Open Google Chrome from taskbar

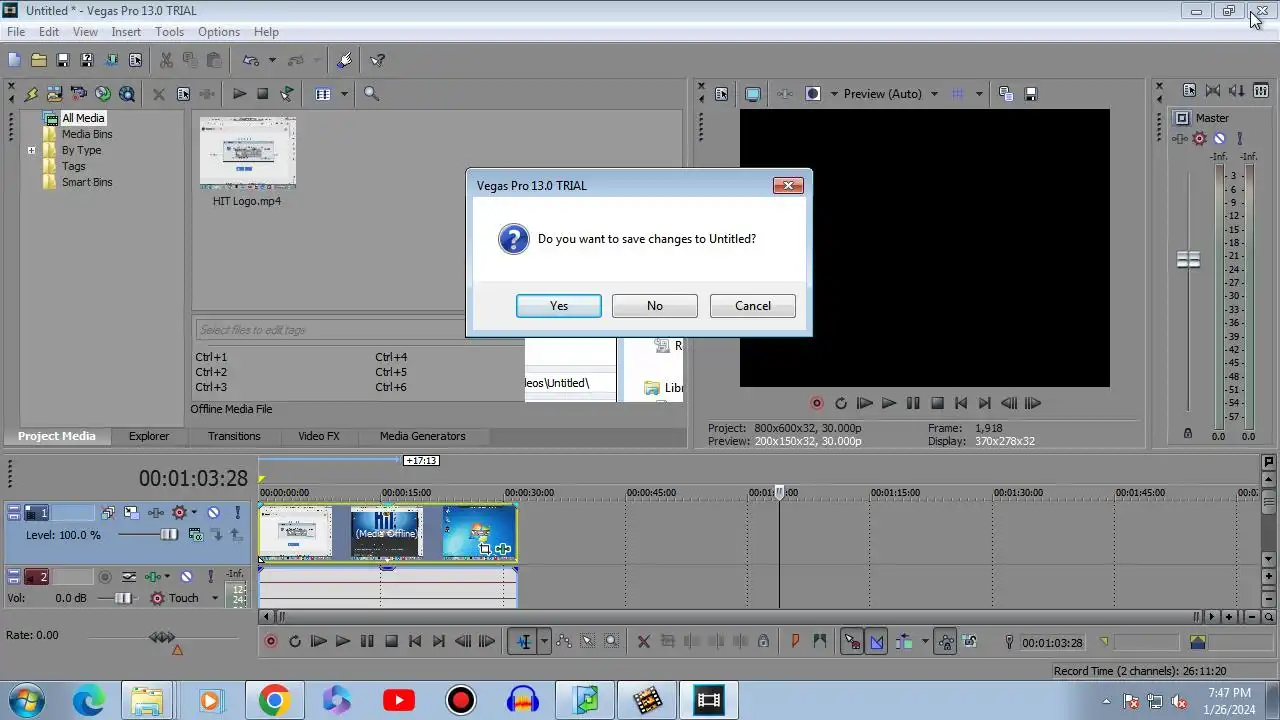point(274,700)
